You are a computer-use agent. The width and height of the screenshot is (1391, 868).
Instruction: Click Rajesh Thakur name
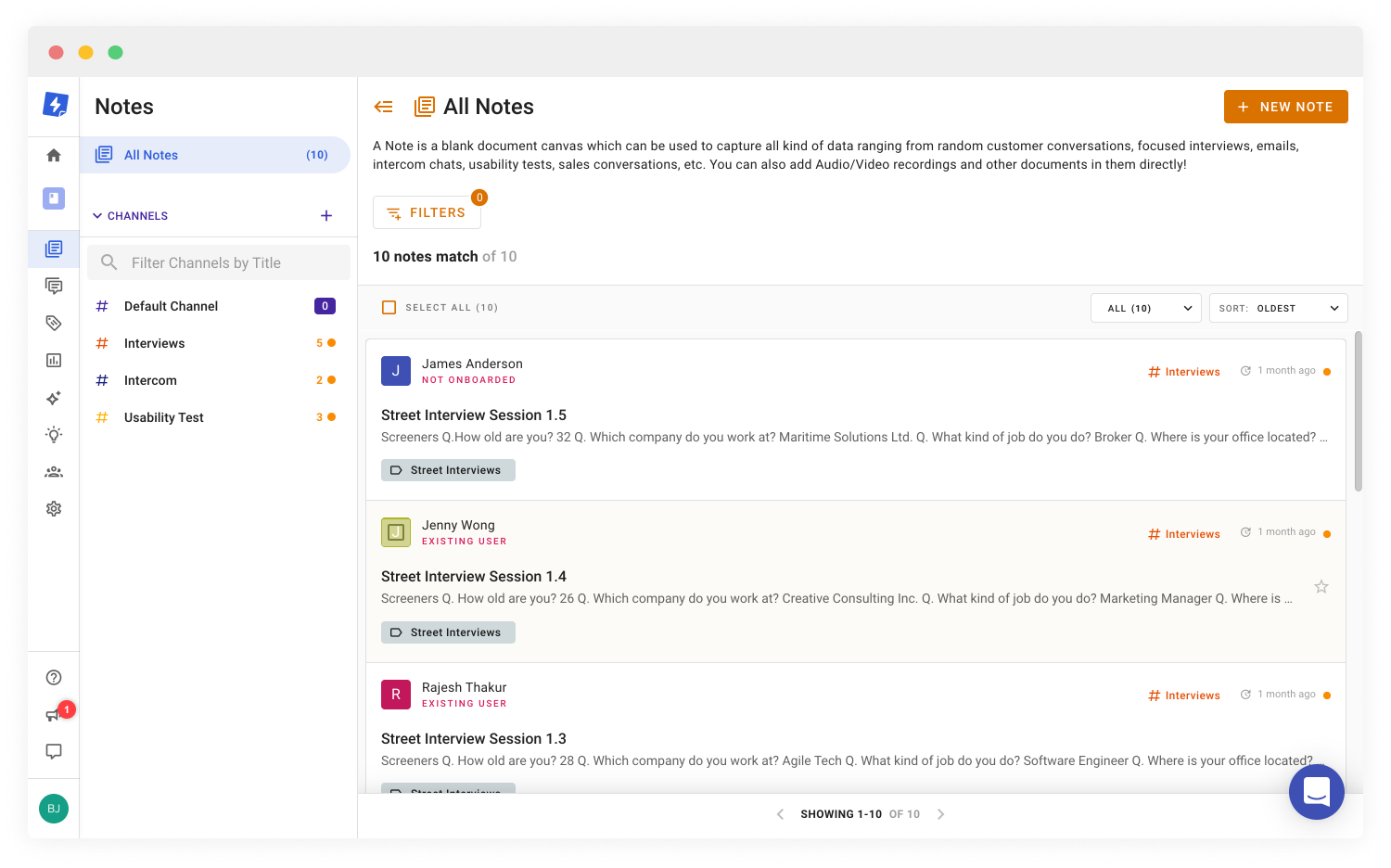pos(464,687)
